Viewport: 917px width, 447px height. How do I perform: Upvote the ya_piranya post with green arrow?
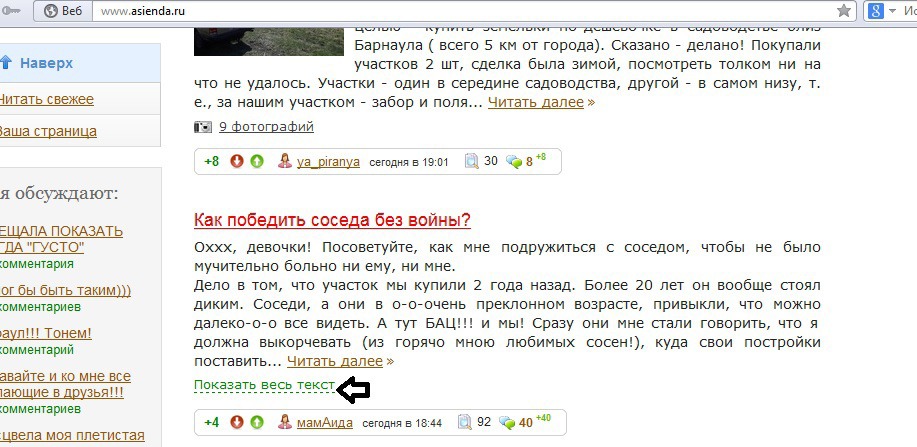(257, 161)
